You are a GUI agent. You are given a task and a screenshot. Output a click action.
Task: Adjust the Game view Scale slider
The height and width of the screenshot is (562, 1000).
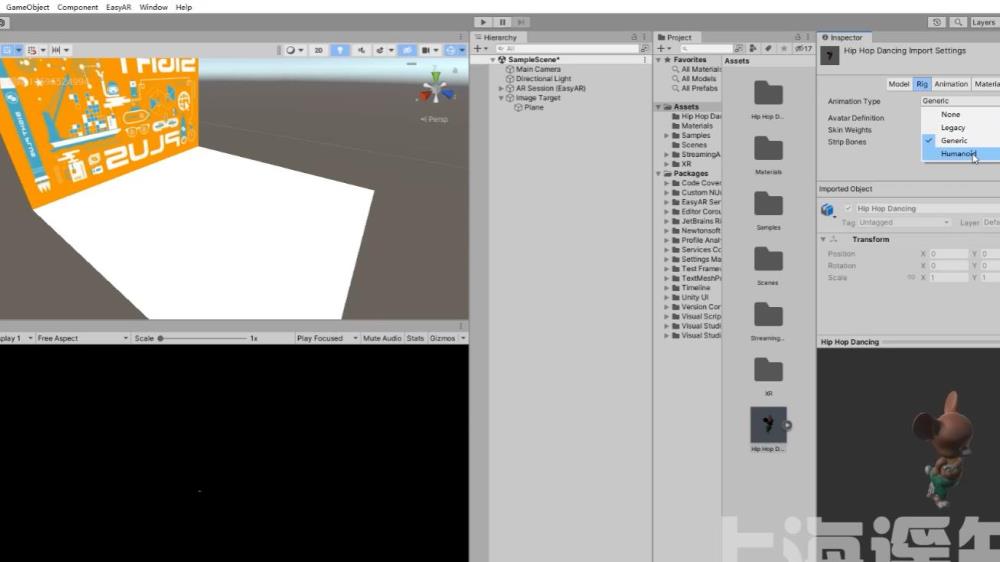[203, 339]
